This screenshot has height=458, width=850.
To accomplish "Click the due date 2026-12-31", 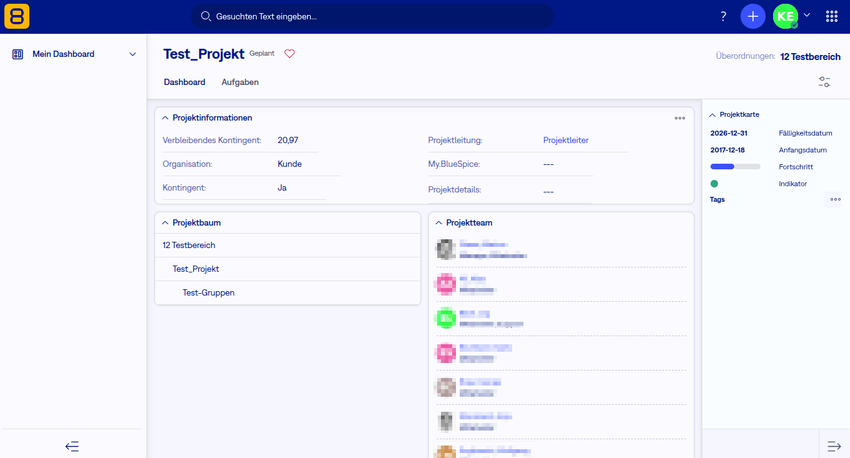I will (x=729, y=133).
